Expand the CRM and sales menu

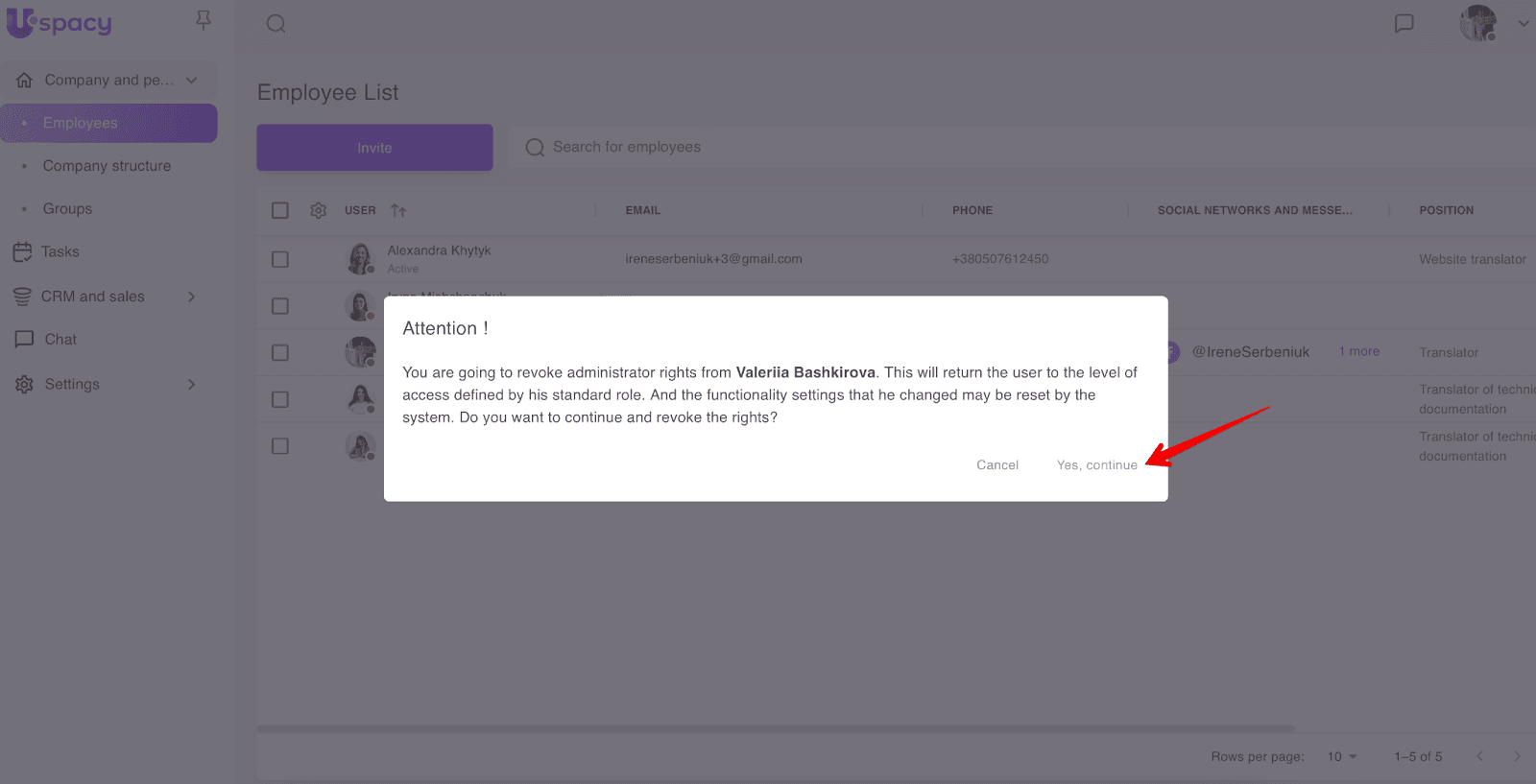click(x=191, y=297)
